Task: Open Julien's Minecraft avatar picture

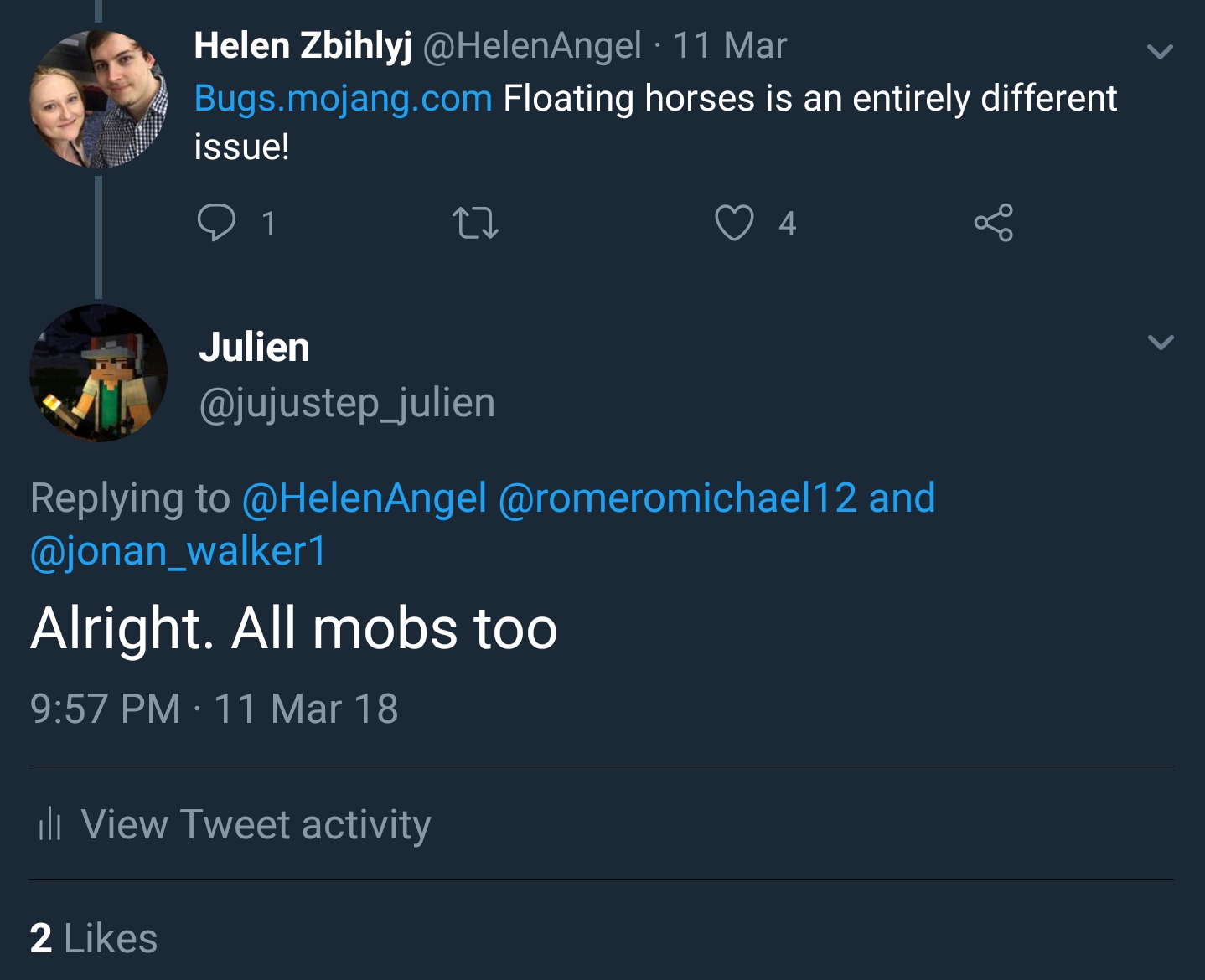Action: 98,374
